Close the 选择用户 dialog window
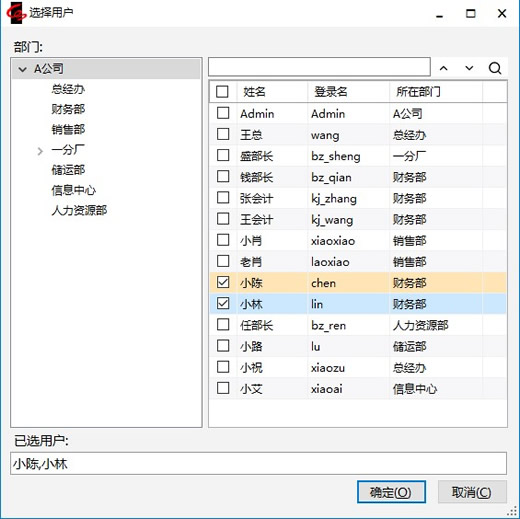The image size is (520, 519). pyautogui.click(x=502, y=13)
